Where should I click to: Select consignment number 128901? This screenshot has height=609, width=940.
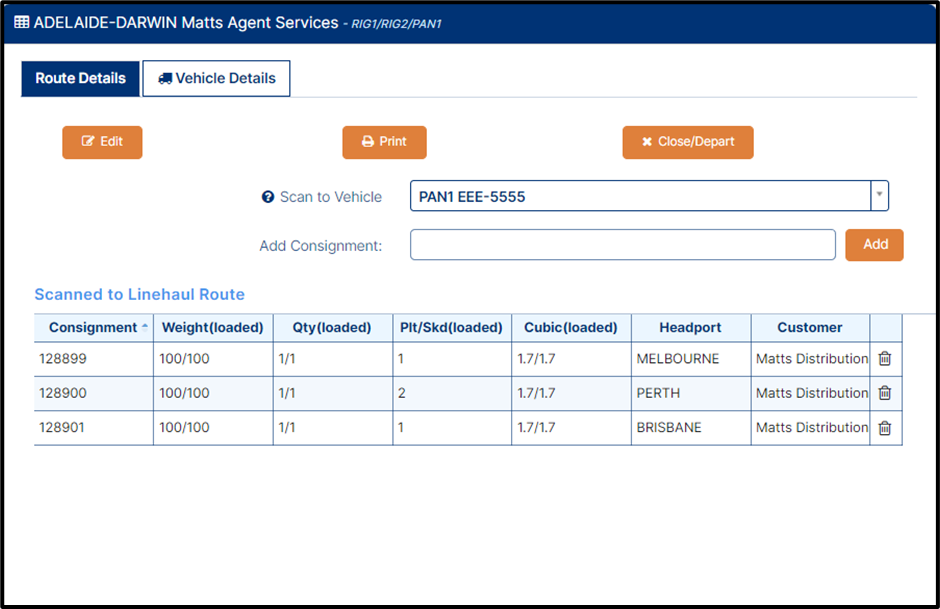pos(62,427)
